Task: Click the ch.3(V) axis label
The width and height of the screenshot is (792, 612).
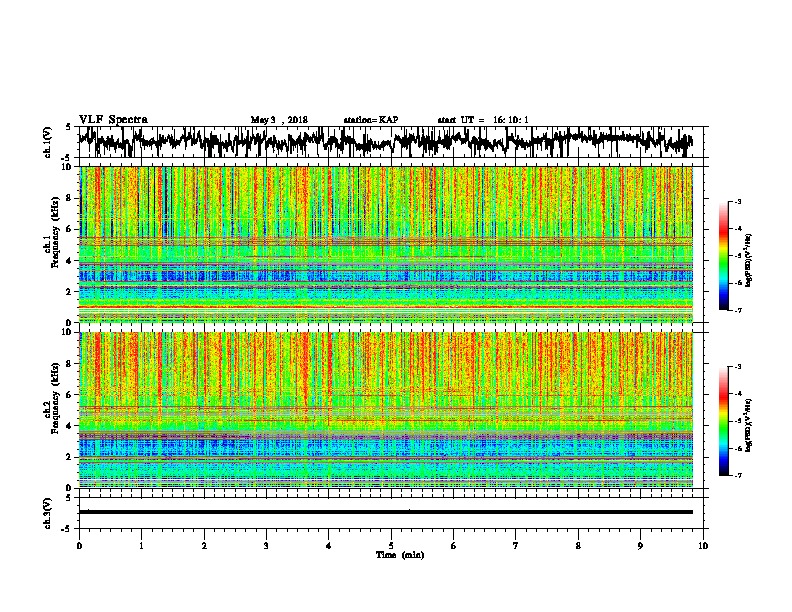Action: point(47,513)
